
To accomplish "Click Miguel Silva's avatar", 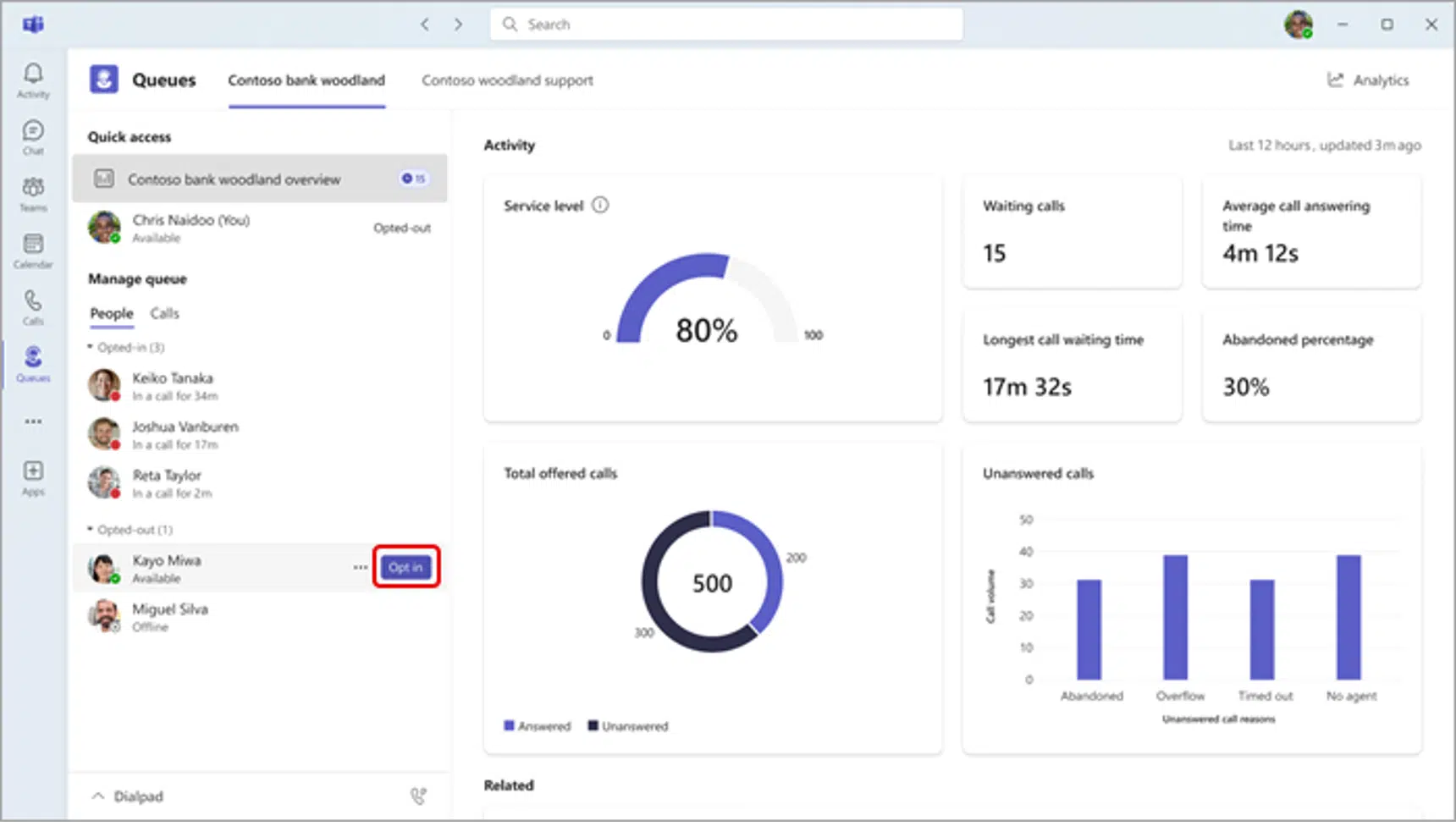I will (x=104, y=616).
